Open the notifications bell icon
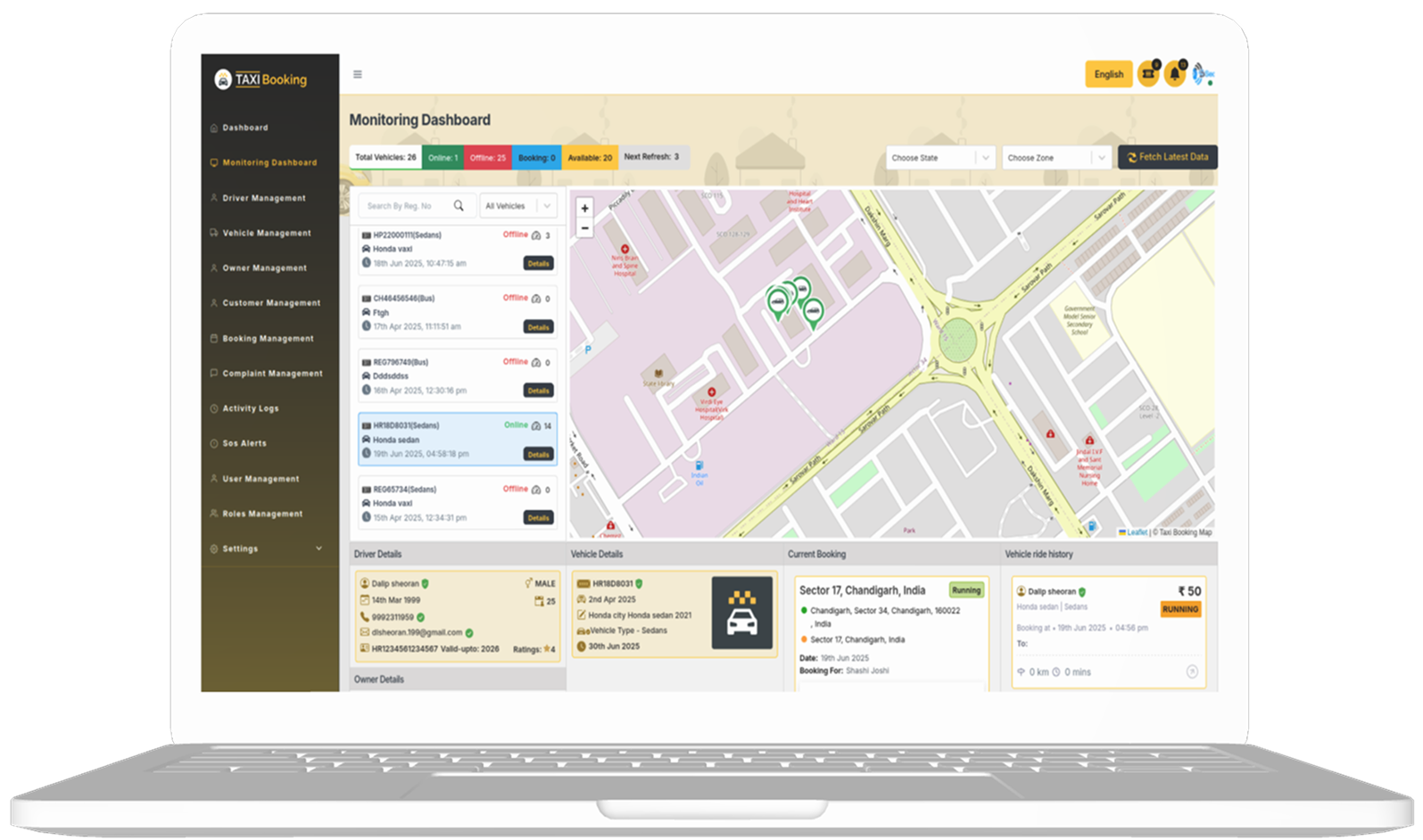This screenshot has height=840, width=1423. (x=1175, y=75)
